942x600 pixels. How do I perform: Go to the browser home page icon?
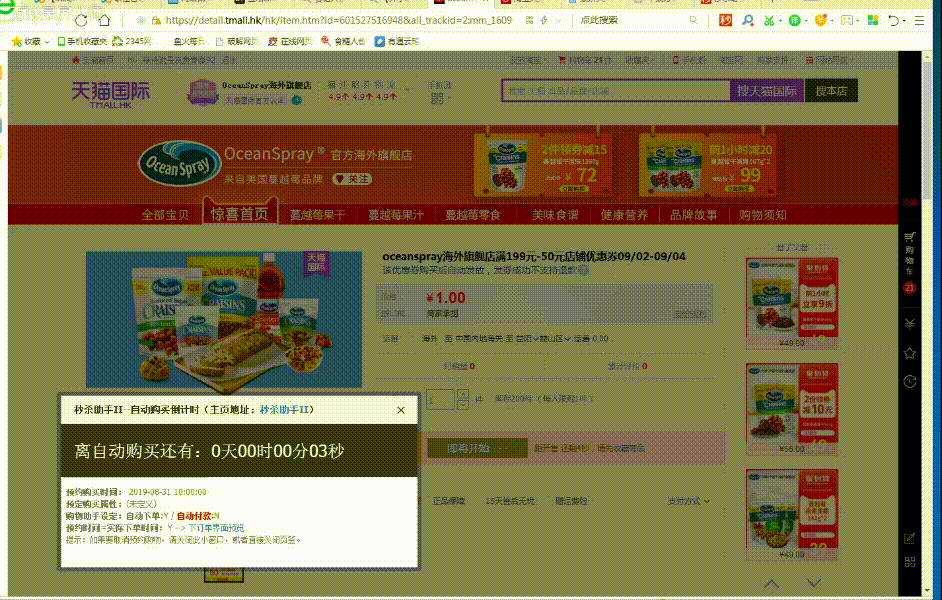(x=105, y=20)
